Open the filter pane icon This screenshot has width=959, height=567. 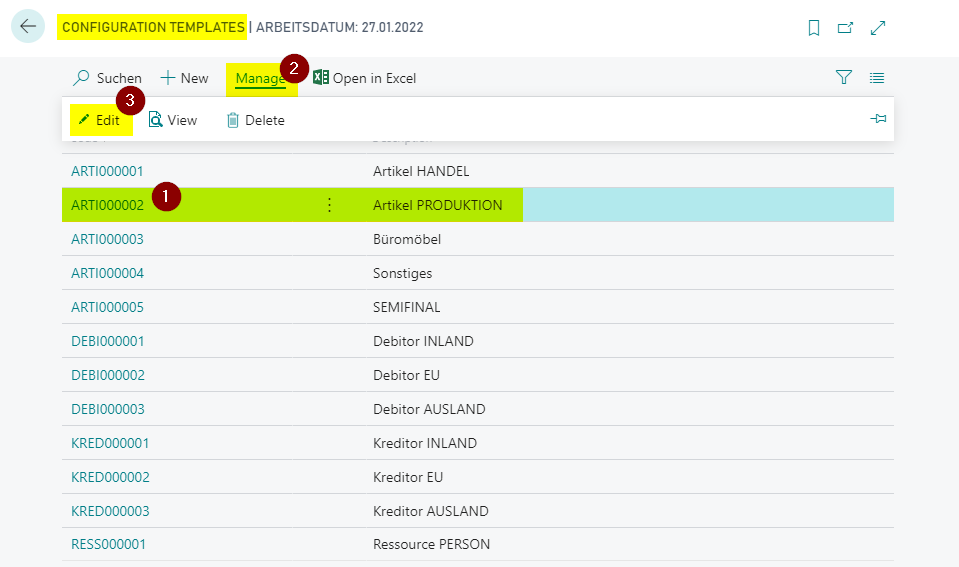click(844, 78)
